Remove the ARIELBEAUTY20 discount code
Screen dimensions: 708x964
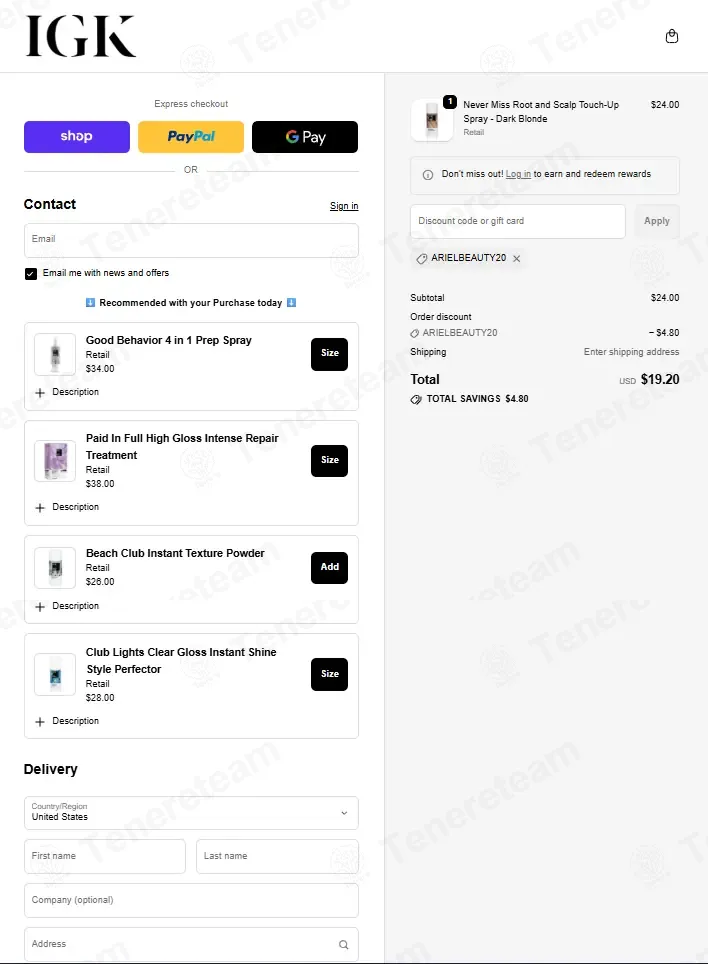click(x=517, y=259)
